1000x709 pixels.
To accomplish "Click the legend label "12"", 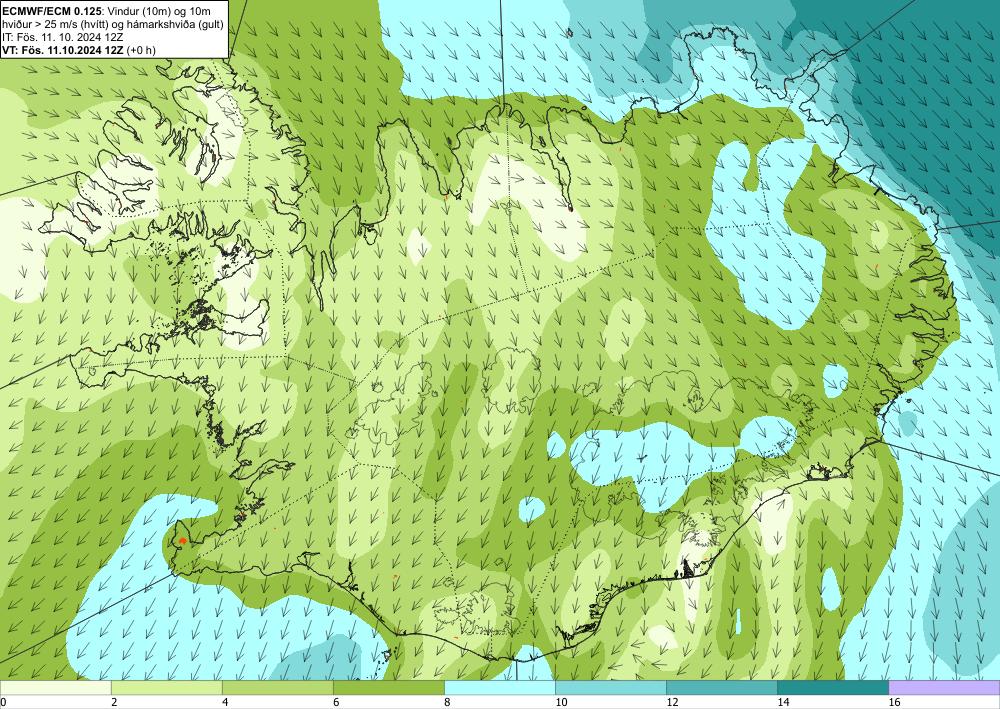I will pos(672,702).
